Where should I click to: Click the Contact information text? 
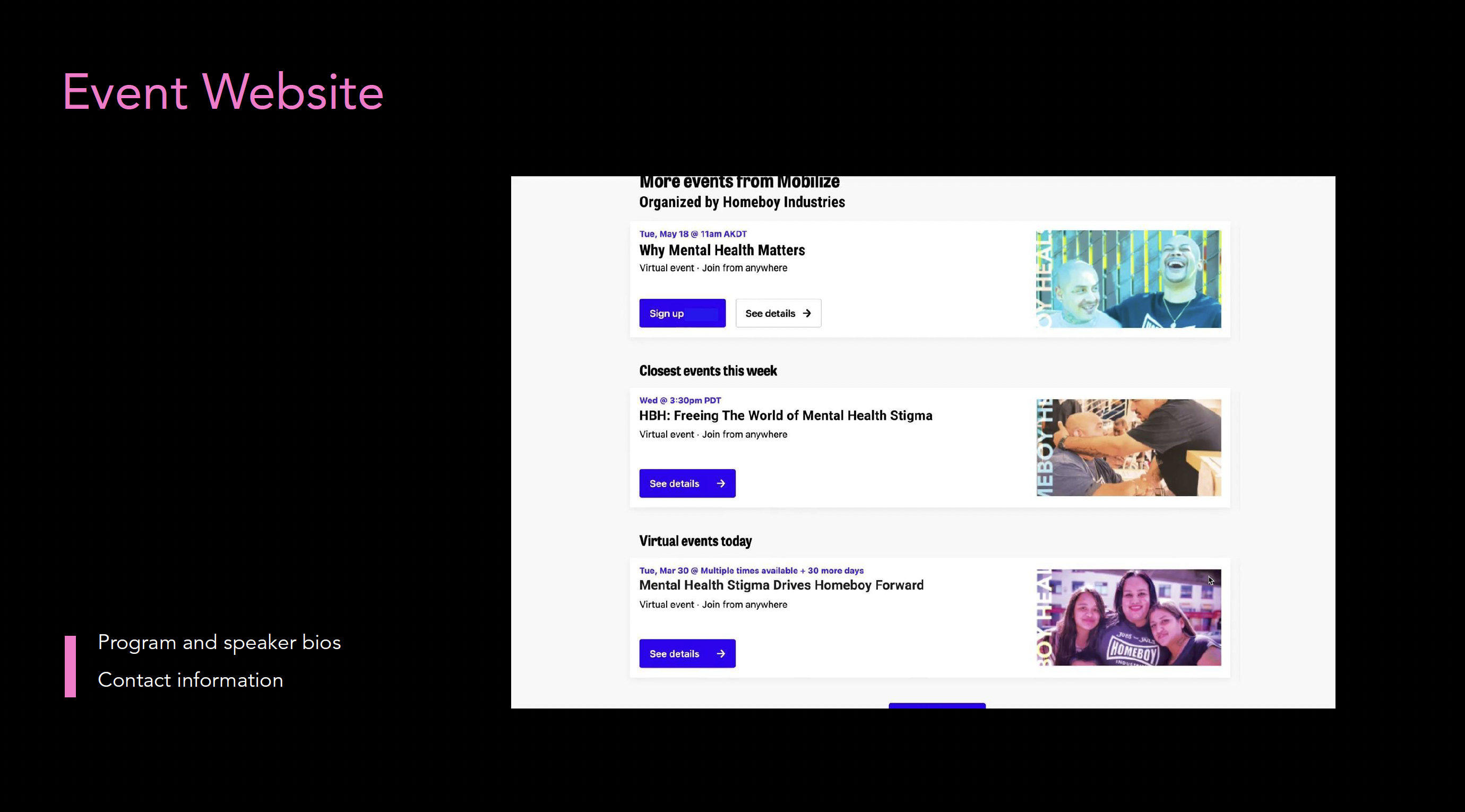click(190, 680)
